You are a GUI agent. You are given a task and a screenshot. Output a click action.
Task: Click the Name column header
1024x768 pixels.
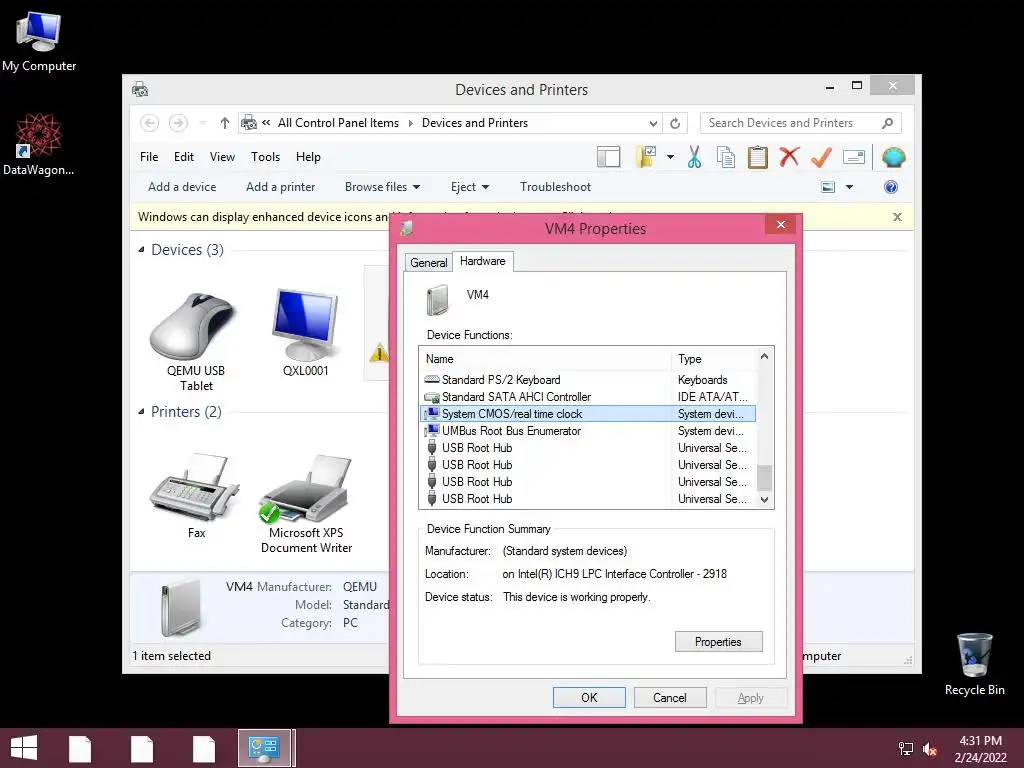(x=545, y=359)
